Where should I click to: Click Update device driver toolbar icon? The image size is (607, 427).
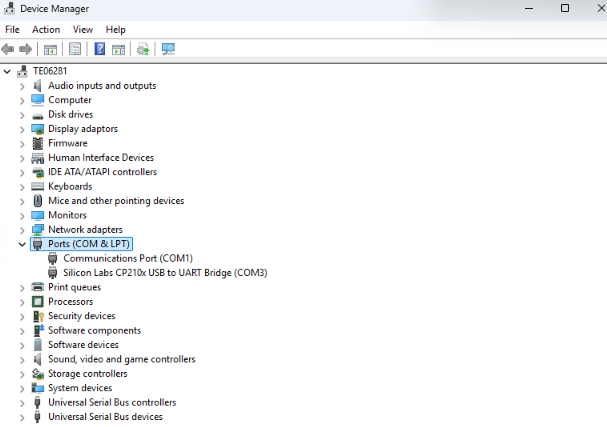pos(143,49)
